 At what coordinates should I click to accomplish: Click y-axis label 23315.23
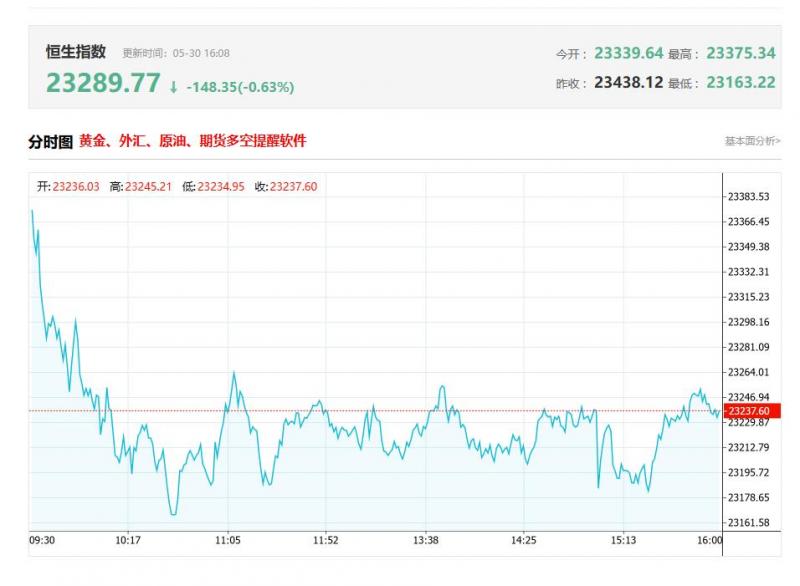coord(748,297)
